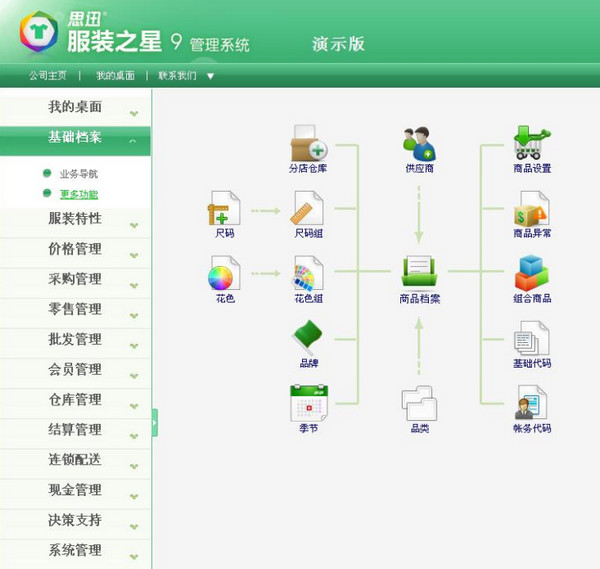Click the 商品设置 shopping cart icon

[532, 143]
